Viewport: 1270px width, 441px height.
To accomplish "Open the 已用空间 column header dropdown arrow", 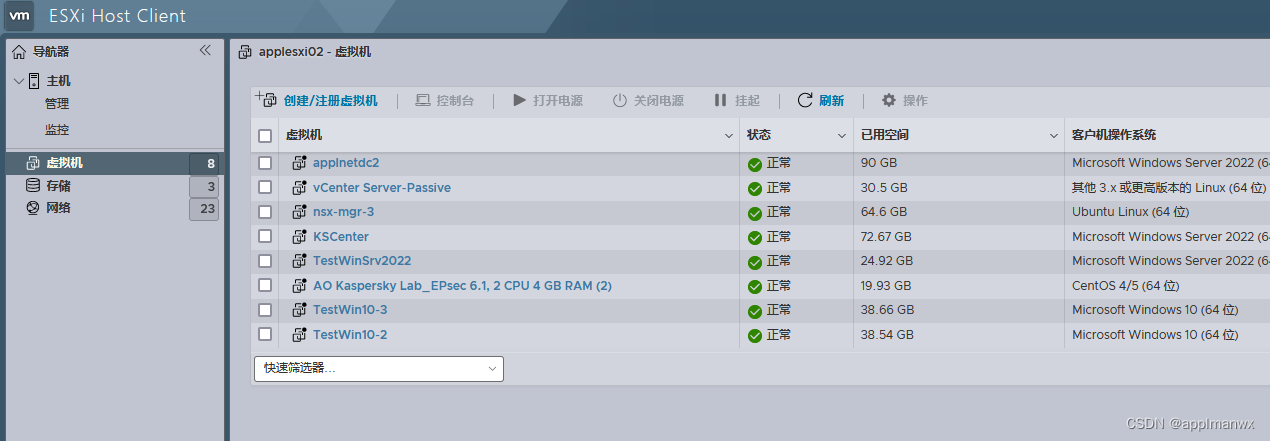I will click(1054, 136).
